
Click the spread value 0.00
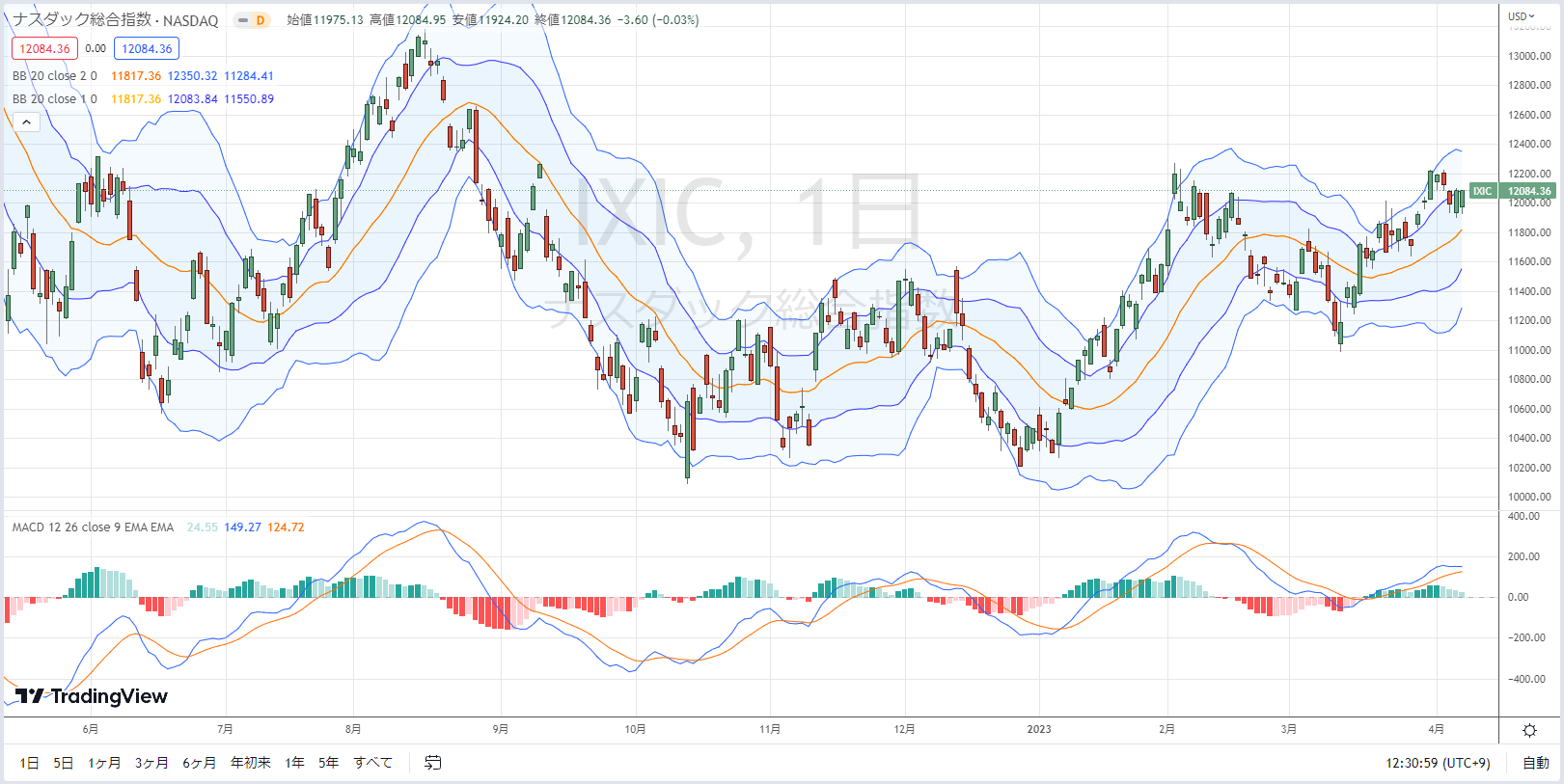pos(96,48)
